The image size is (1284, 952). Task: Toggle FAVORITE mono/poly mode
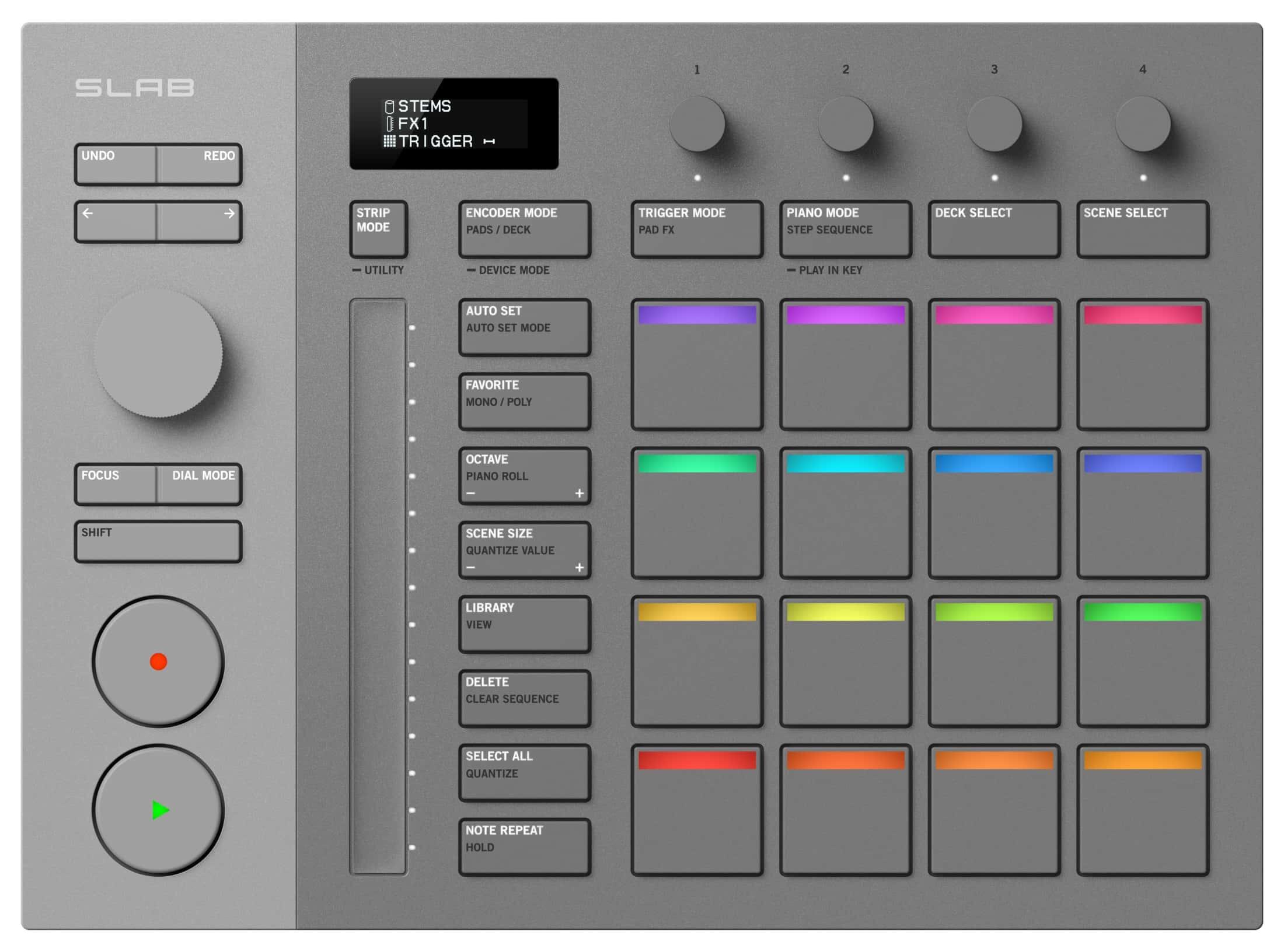tap(524, 401)
